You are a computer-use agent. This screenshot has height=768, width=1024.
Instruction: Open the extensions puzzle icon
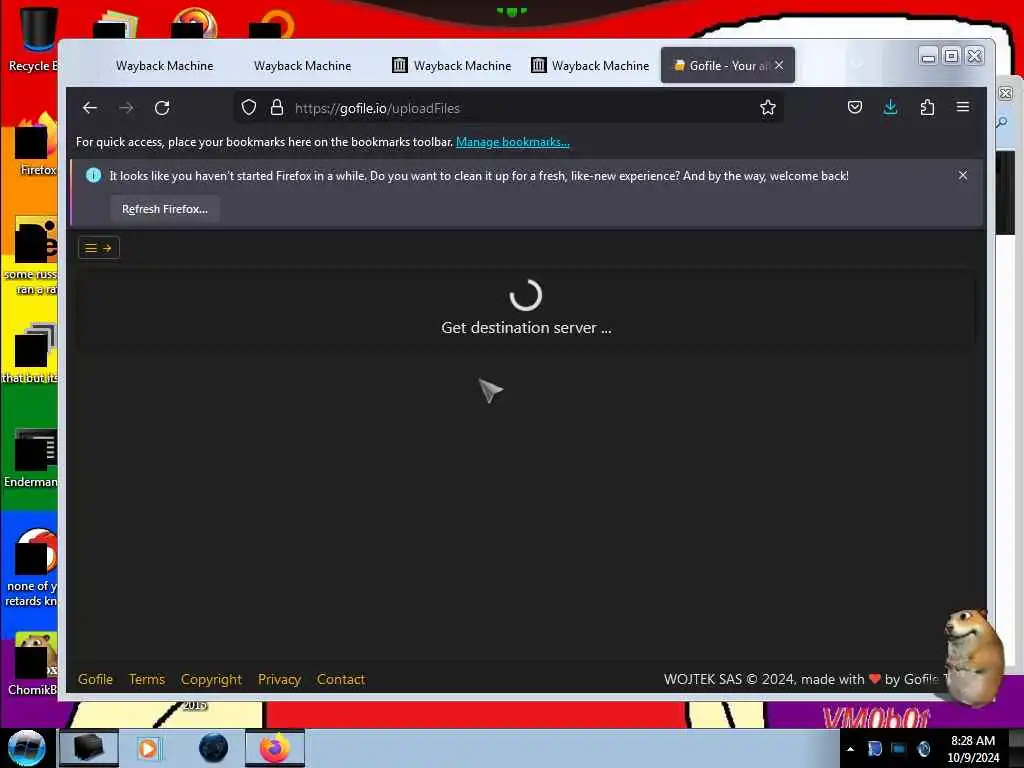(927, 107)
